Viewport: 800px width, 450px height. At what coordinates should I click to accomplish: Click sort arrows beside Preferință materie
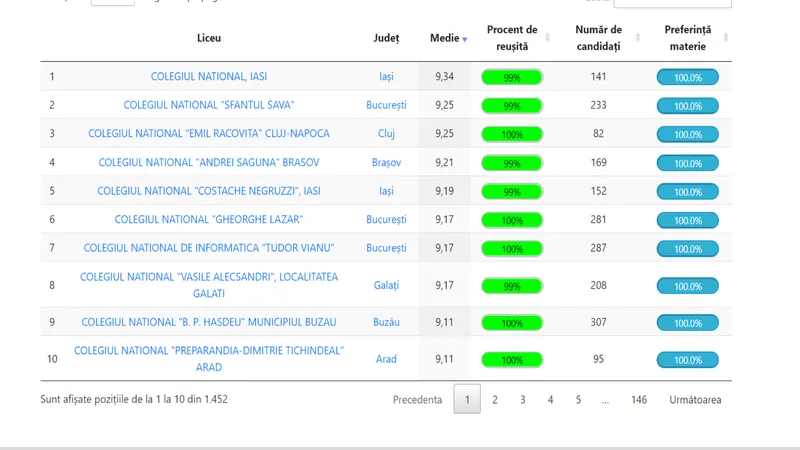725,38
